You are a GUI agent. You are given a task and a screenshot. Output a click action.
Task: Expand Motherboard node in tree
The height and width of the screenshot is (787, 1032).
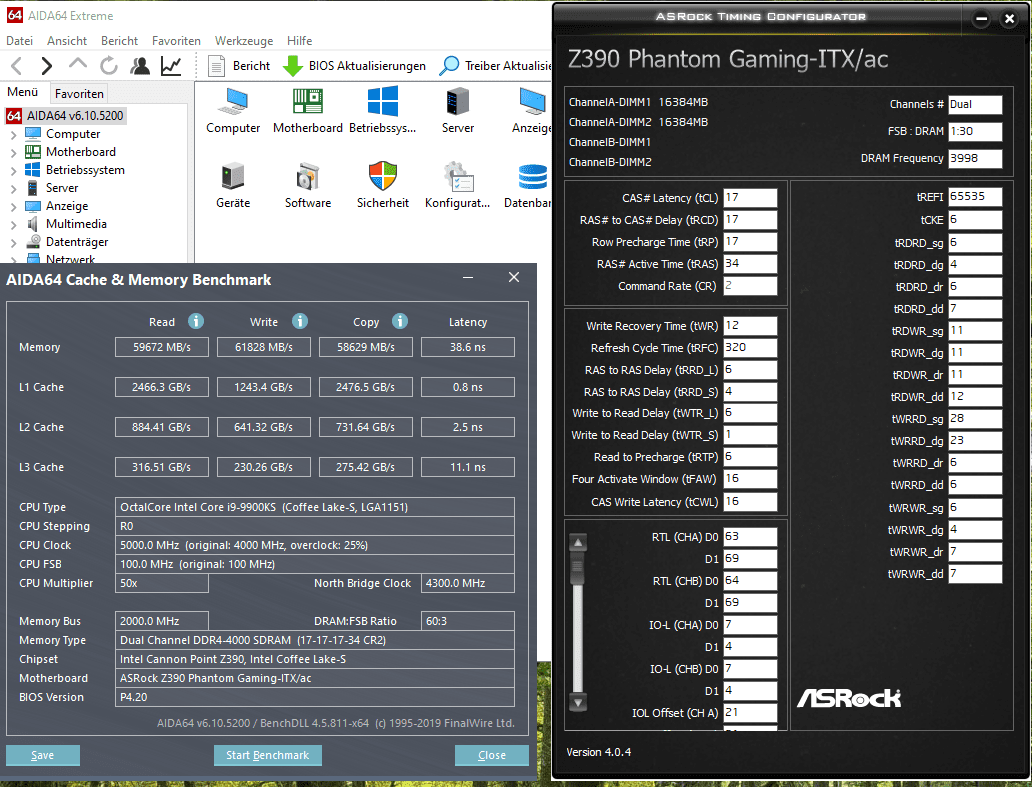coord(14,152)
